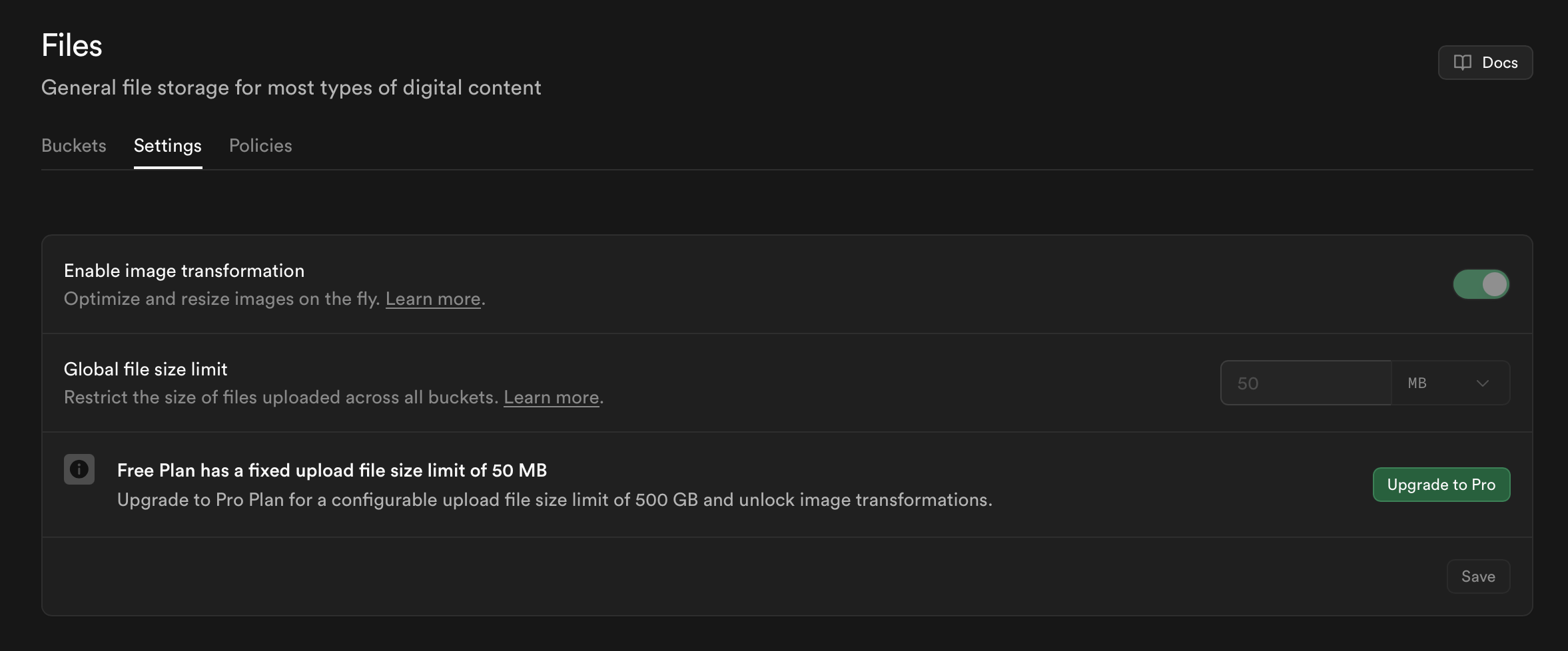Screen dimensions: 1568x651
Task: Follow Learn more link for image transformation
Action: coord(433,299)
